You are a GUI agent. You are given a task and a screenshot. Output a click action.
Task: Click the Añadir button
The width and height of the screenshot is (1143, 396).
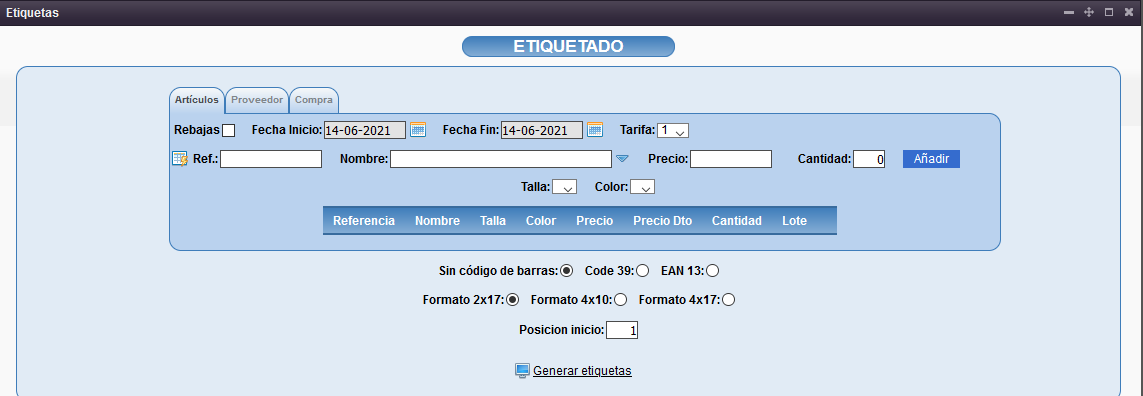[931, 159]
